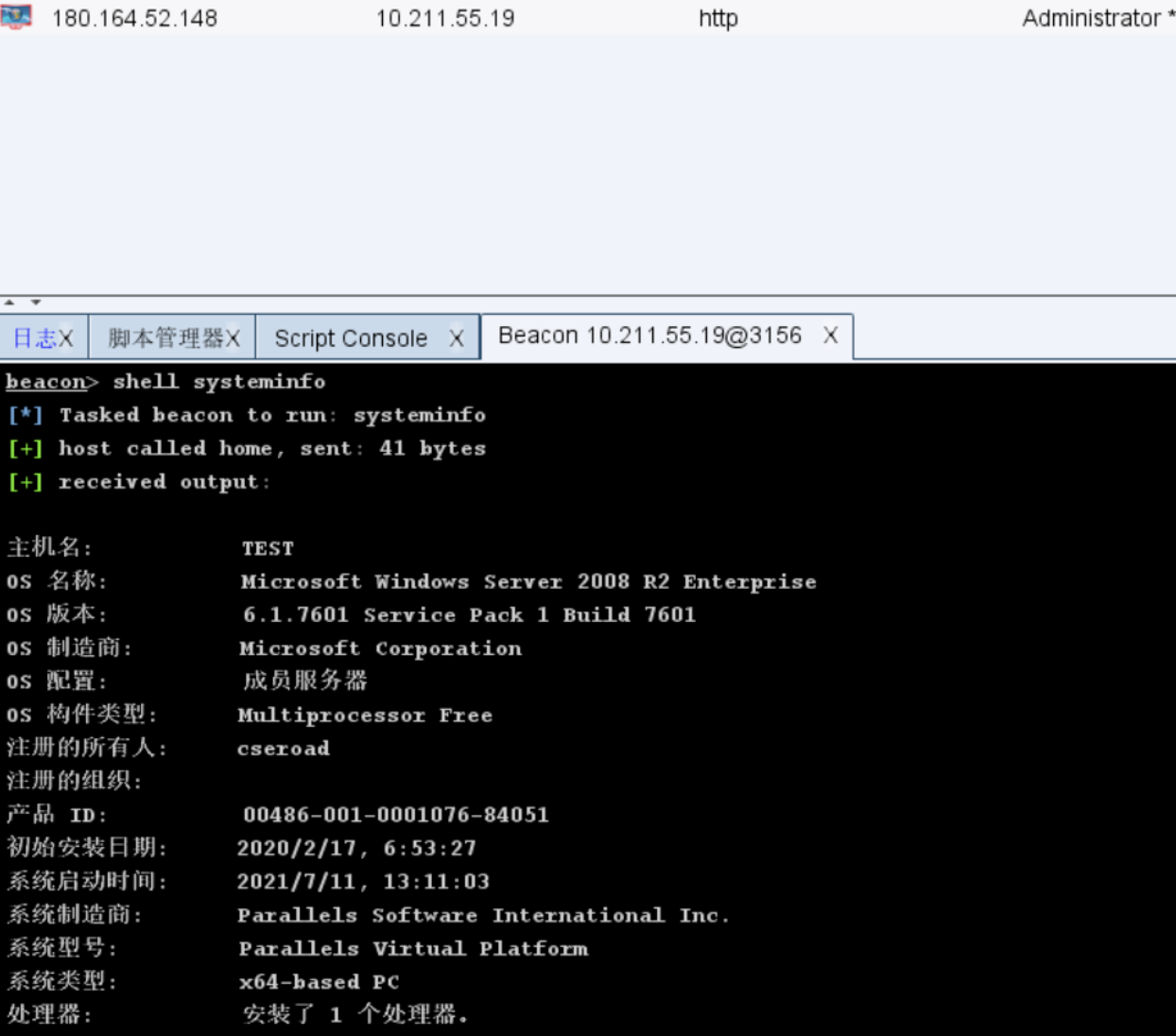Click the 'Multiprocessor Free' value
The image size is (1176, 1036).
pyautogui.click(x=365, y=716)
